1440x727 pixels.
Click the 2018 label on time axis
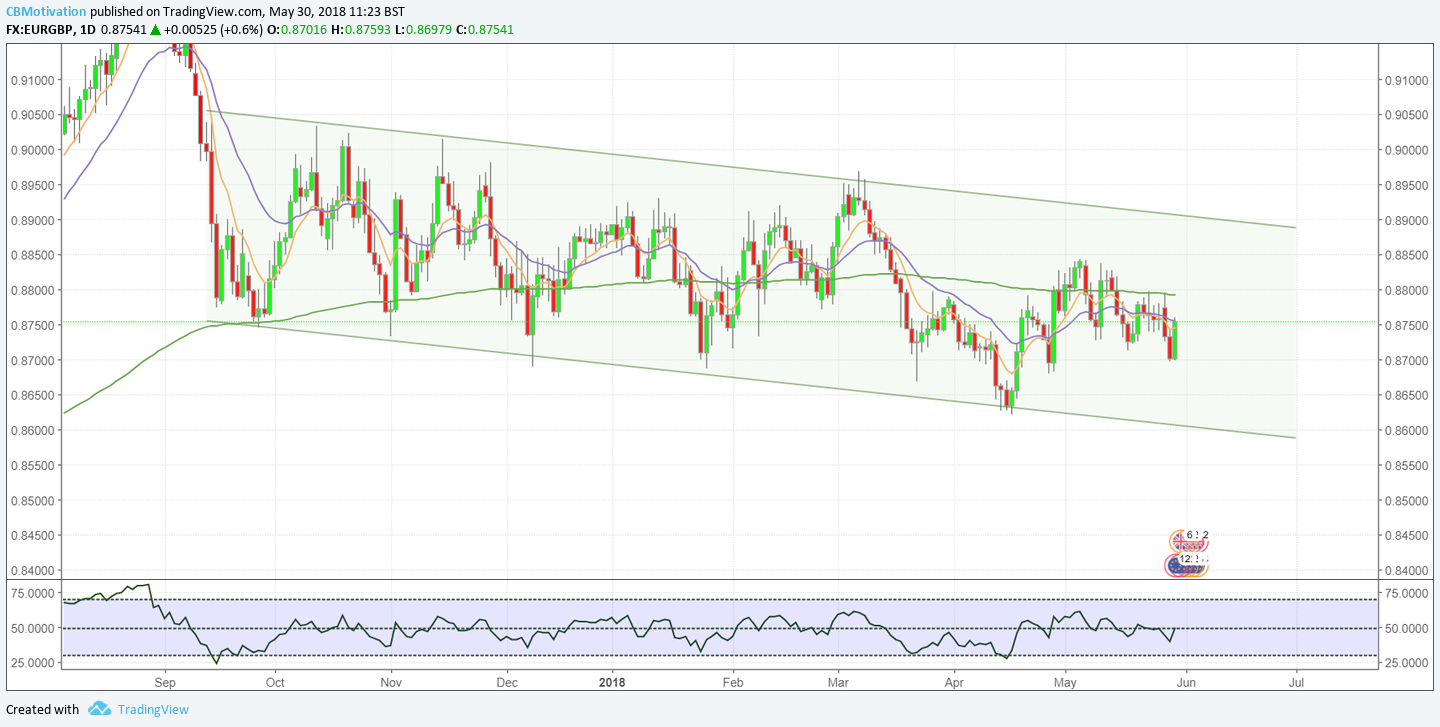point(611,683)
